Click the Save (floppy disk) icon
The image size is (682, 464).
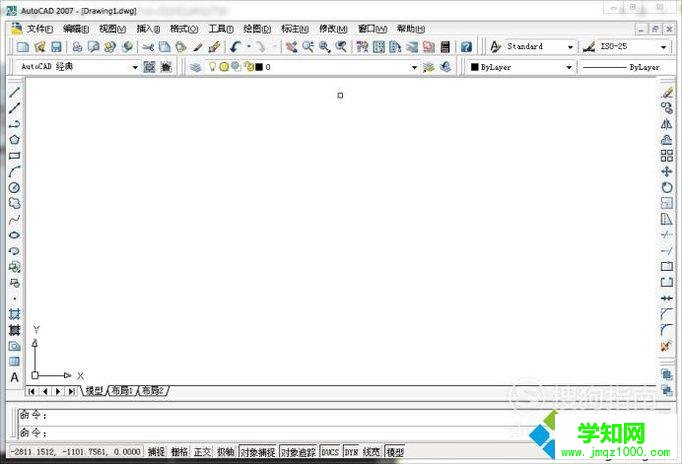tap(56, 47)
